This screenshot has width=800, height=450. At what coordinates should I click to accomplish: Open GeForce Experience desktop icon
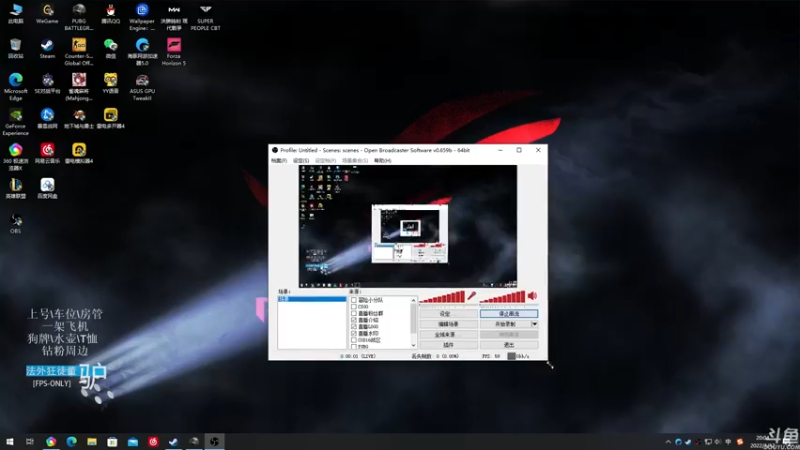click(15, 122)
